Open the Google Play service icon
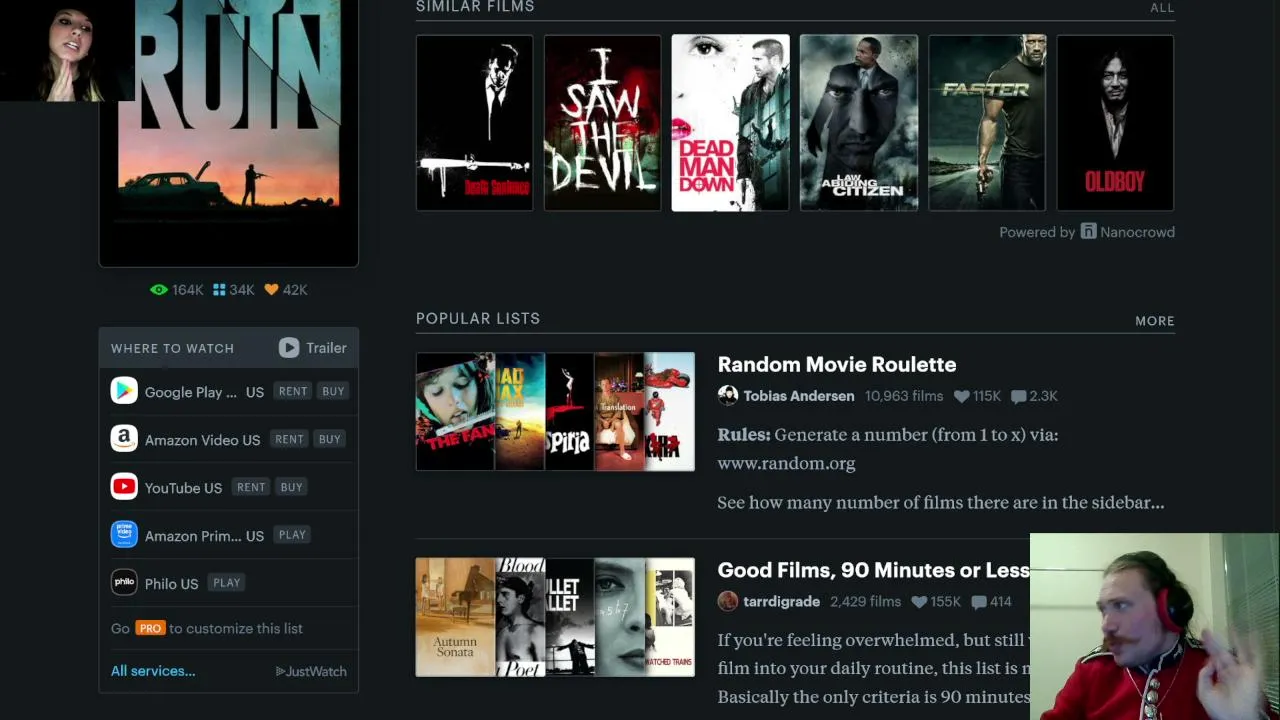The width and height of the screenshot is (1280, 720). point(124,391)
